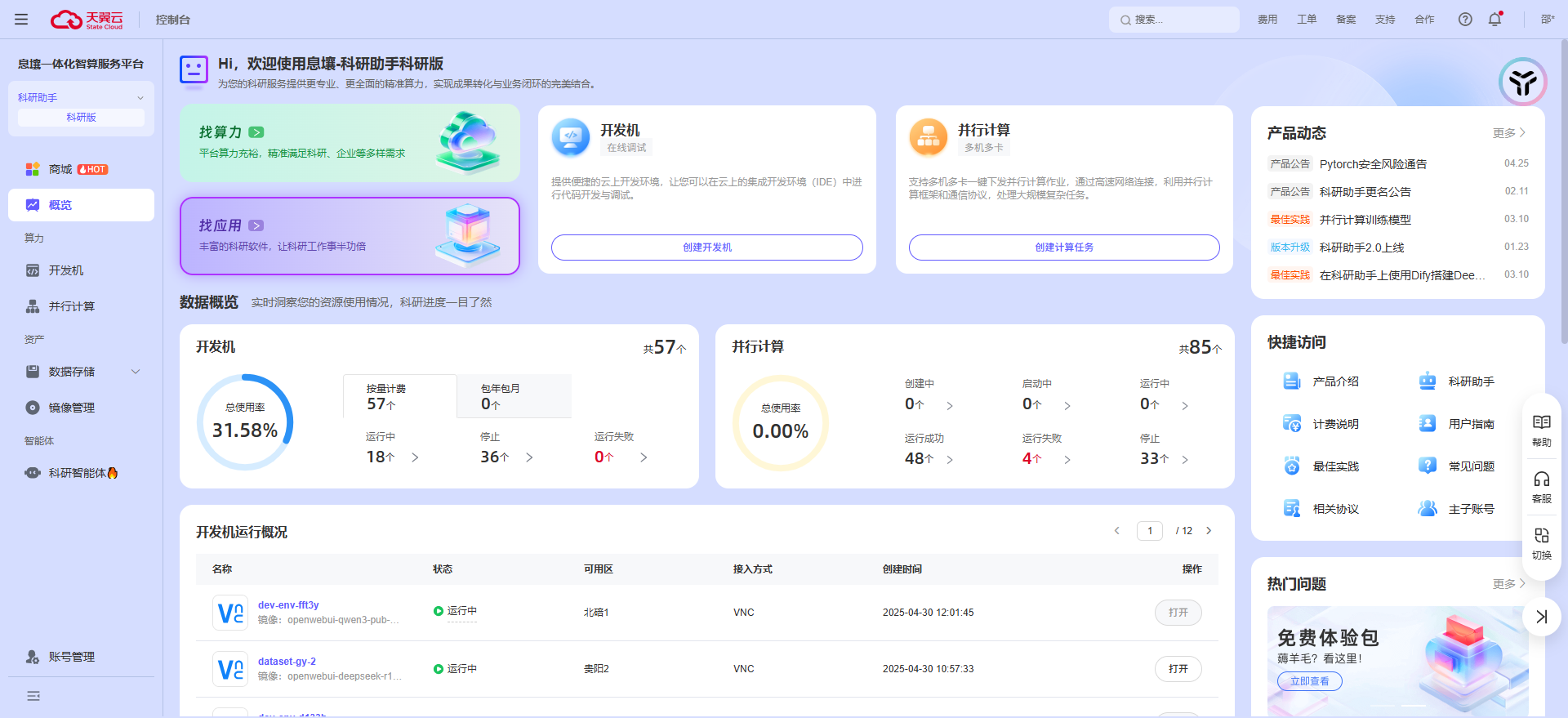Open 计费说明 quick access
Image resolution: width=1568 pixels, height=718 pixels.
pyautogui.click(x=1321, y=424)
